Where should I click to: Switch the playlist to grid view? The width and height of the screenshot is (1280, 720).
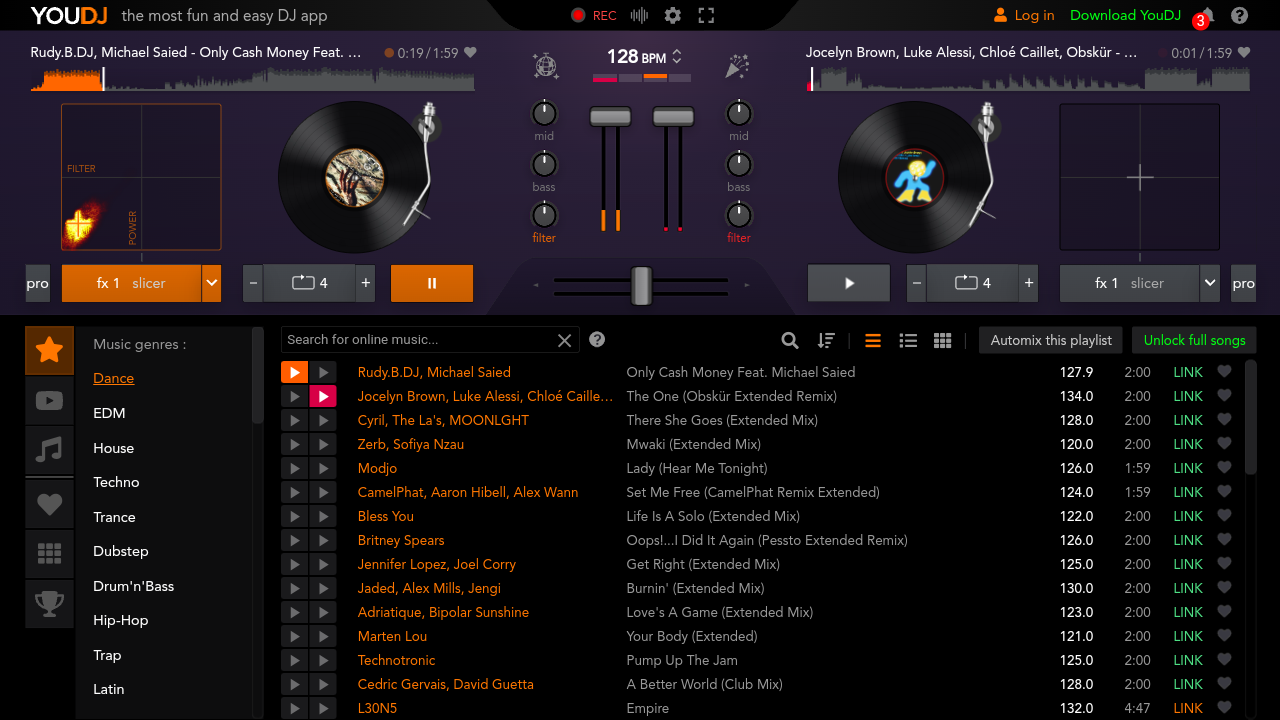click(941, 339)
